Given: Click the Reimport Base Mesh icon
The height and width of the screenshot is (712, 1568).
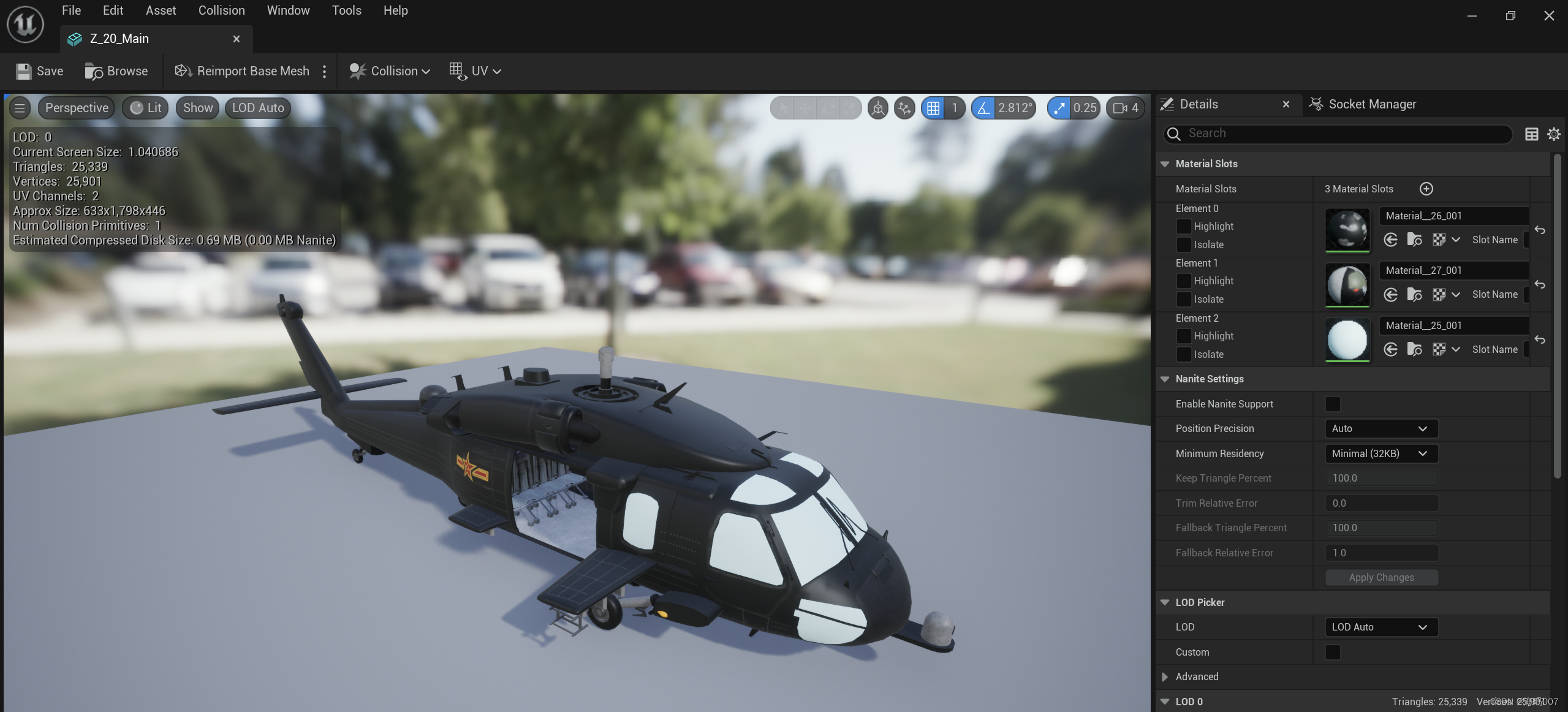Looking at the screenshot, I should coord(184,71).
